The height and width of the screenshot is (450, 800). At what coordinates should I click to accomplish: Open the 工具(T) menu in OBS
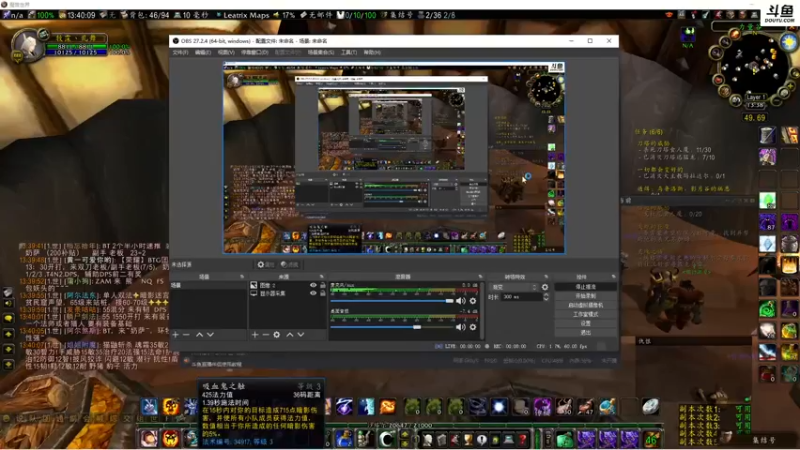coord(349,52)
